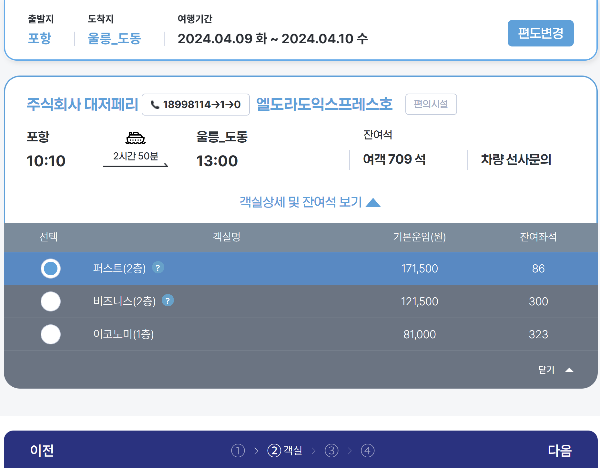Click the 엘도라도익스프레스호 ship name
Viewport: 600px width, 468px height.
pos(324,104)
